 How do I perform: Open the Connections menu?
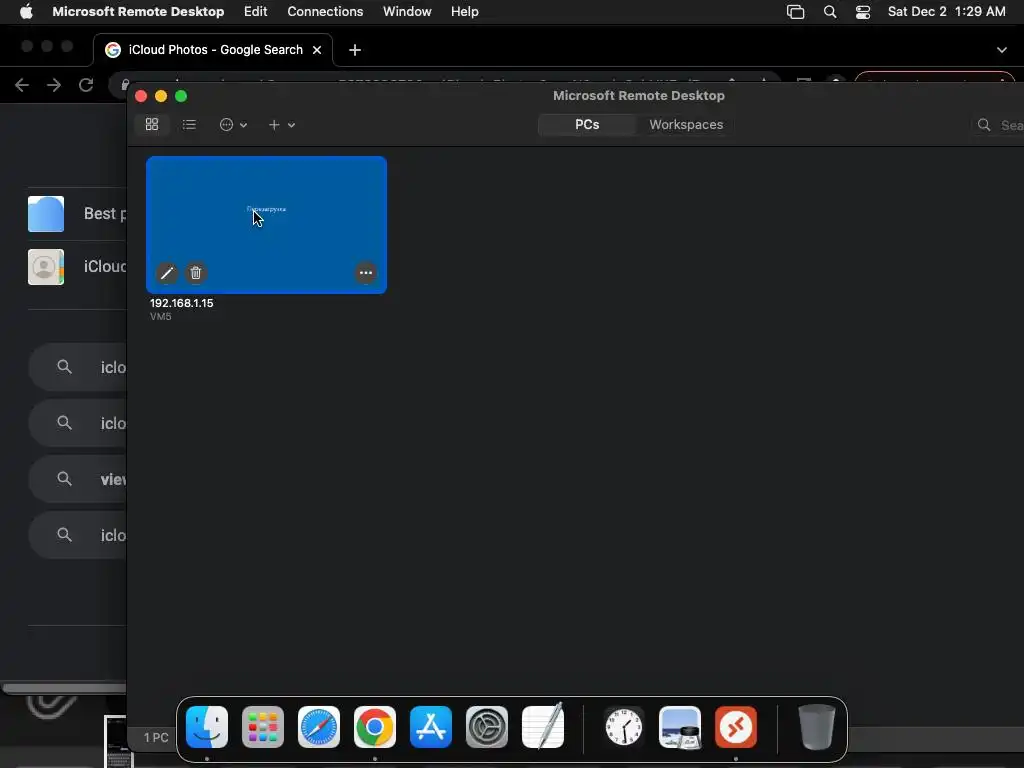[325, 12]
